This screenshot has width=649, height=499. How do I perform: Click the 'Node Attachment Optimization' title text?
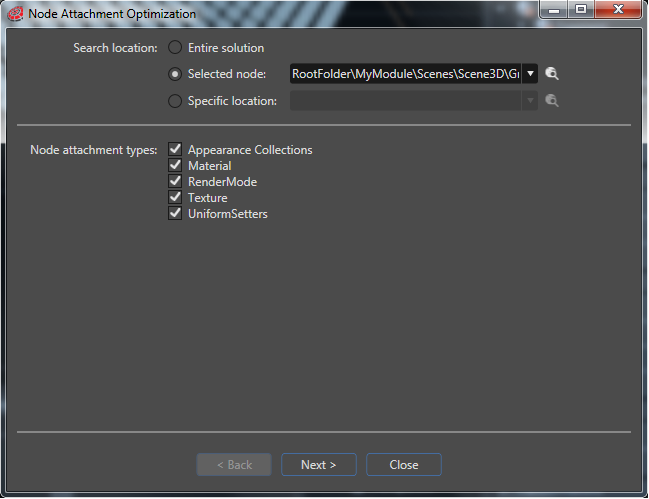pos(112,14)
